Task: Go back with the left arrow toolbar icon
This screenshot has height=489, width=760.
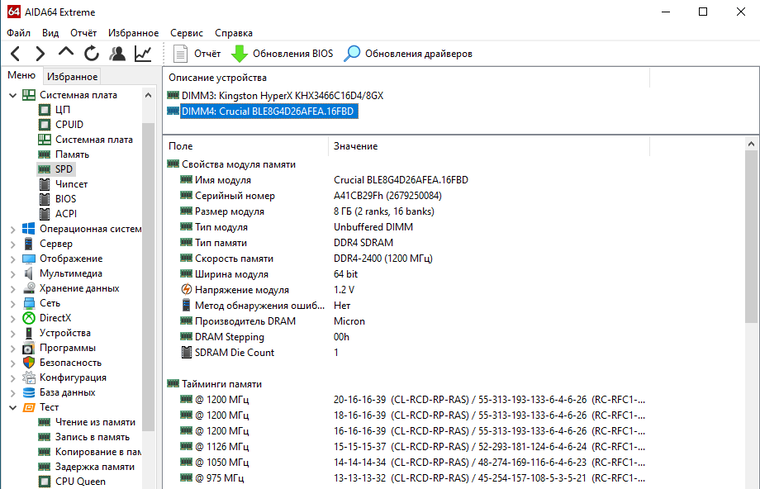Action: (x=16, y=53)
